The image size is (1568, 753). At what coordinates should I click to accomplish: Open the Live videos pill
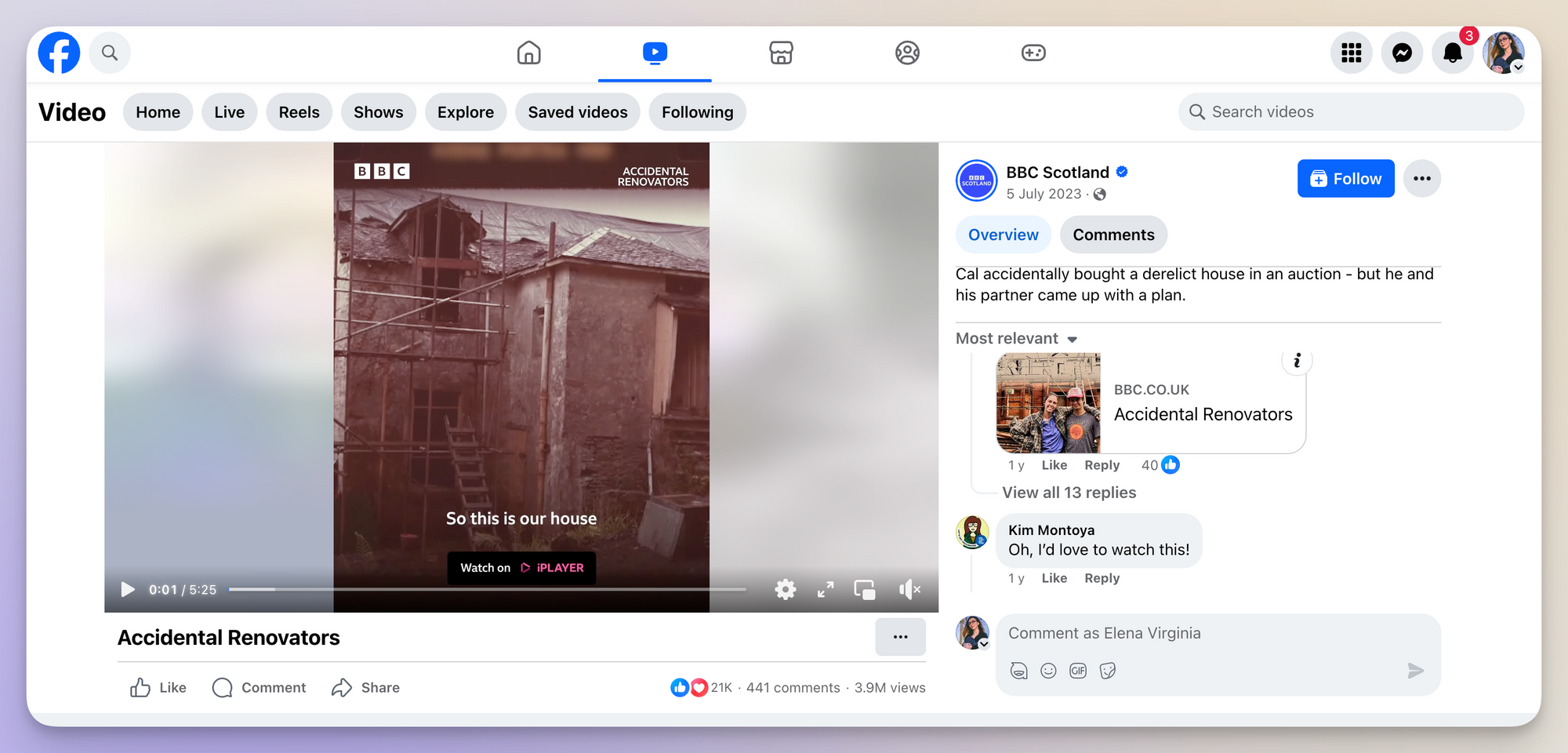pos(229,112)
